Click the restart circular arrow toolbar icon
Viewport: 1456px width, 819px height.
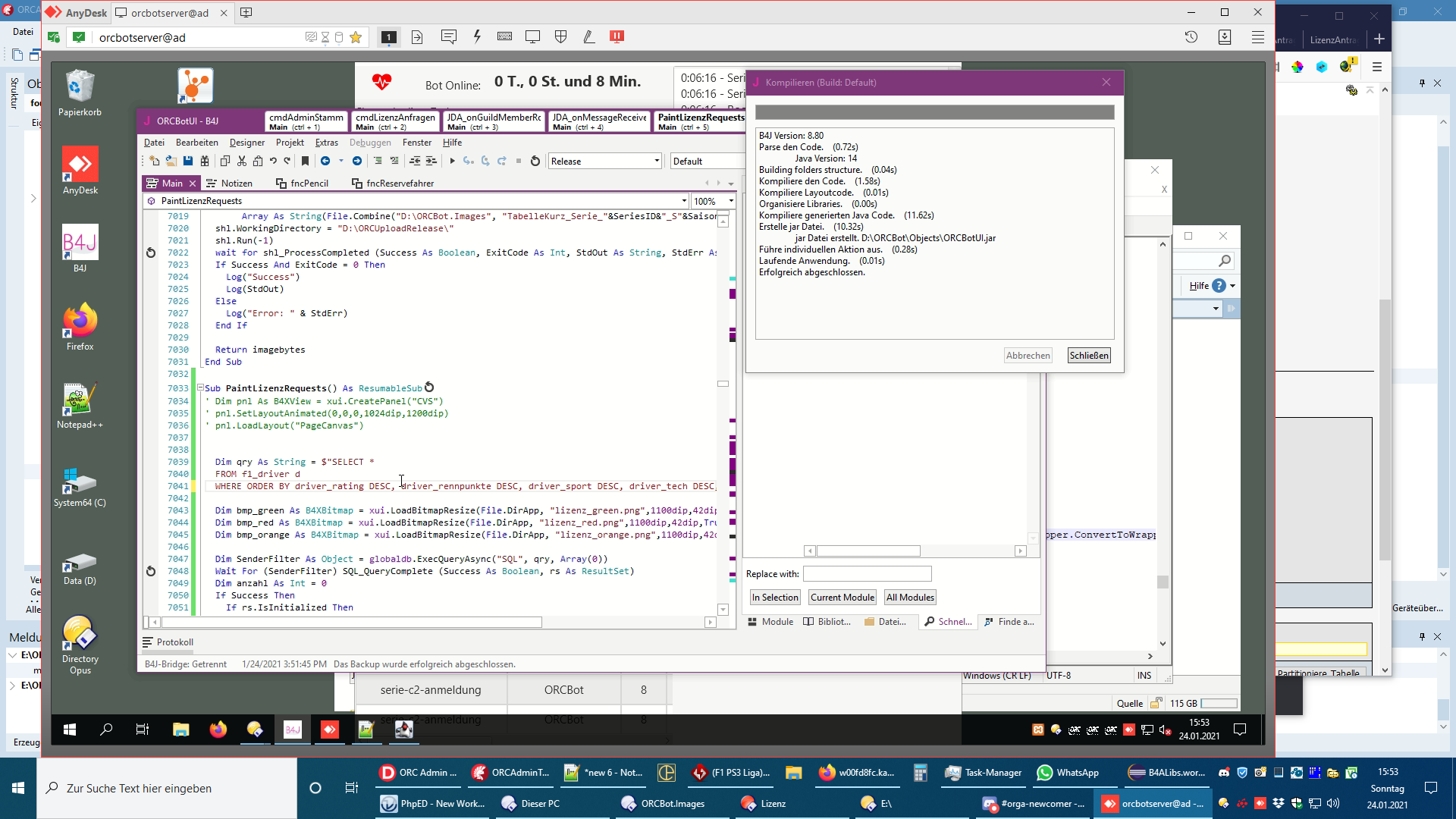pos(535,161)
